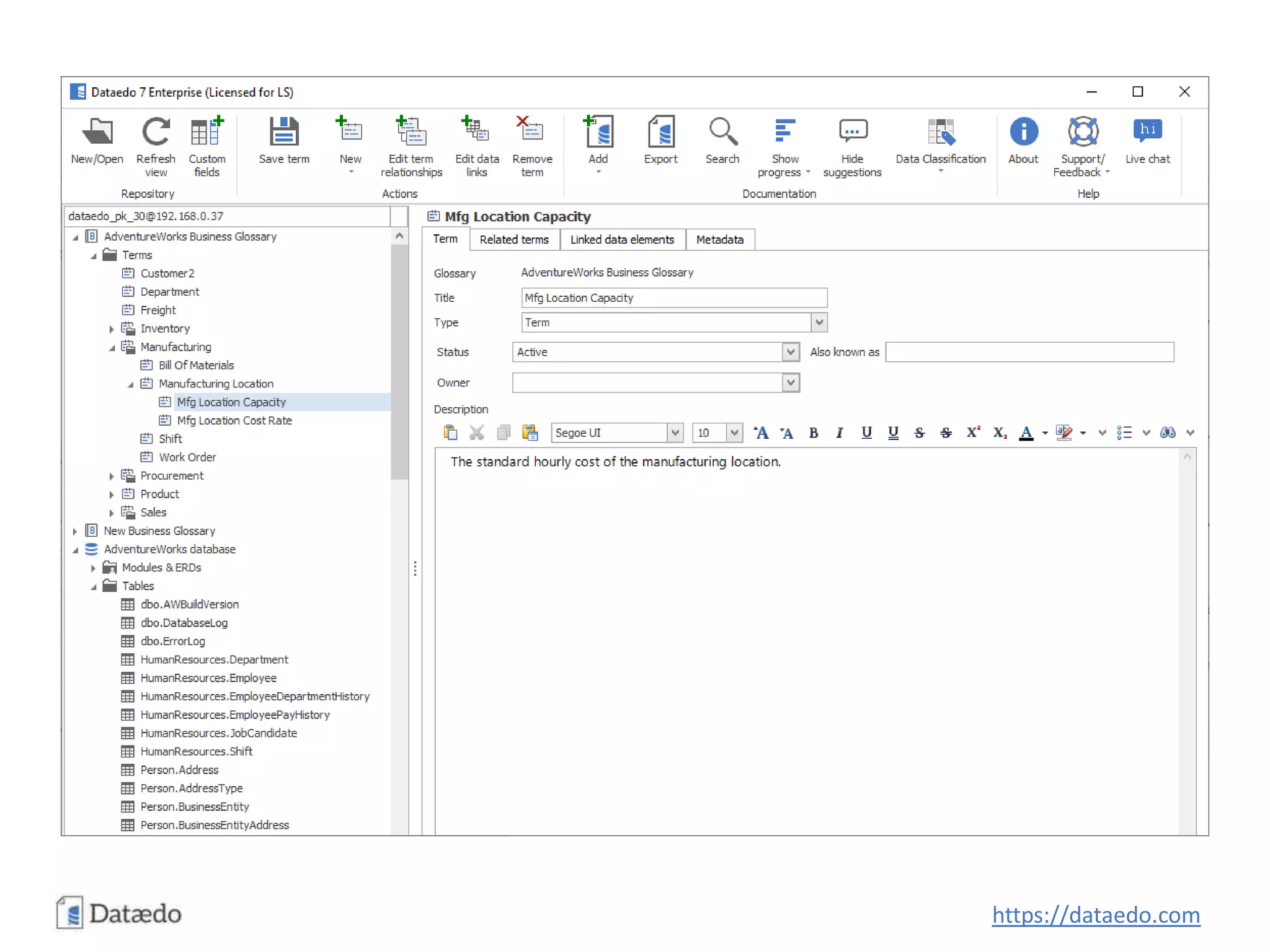Click the Save term icon
Screen dimensions: 1270x952
pyautogui.click(x=283, y=132)
